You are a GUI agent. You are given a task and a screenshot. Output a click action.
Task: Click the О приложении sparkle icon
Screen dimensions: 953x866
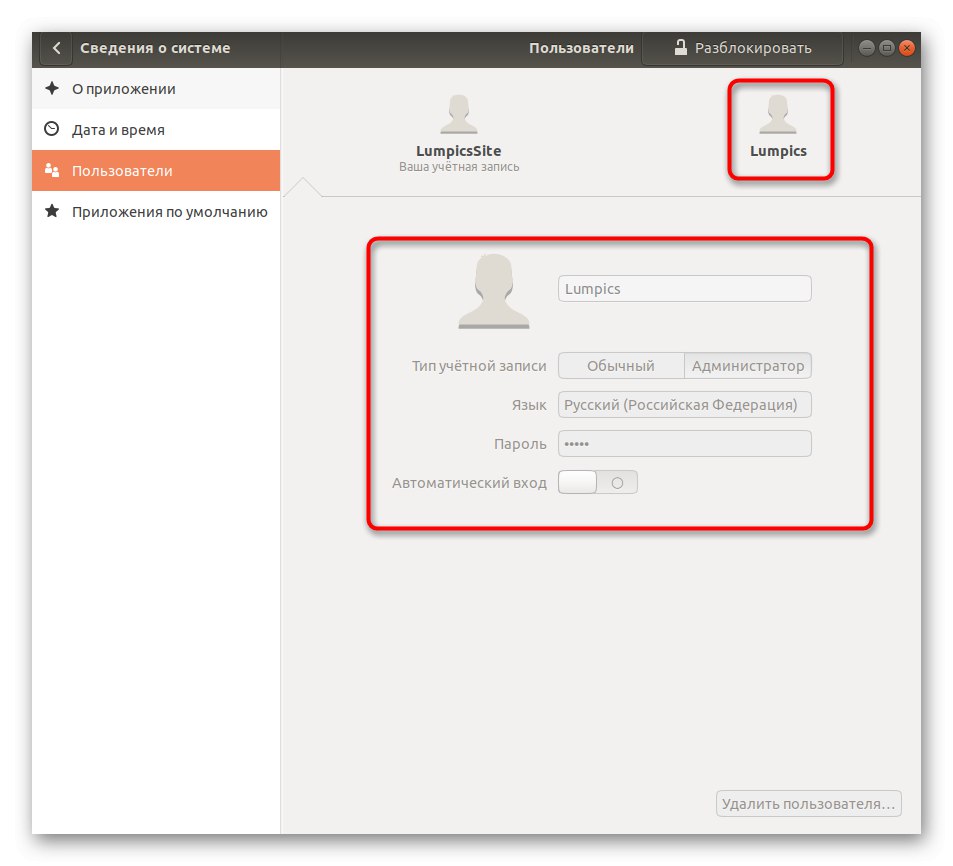52,88
